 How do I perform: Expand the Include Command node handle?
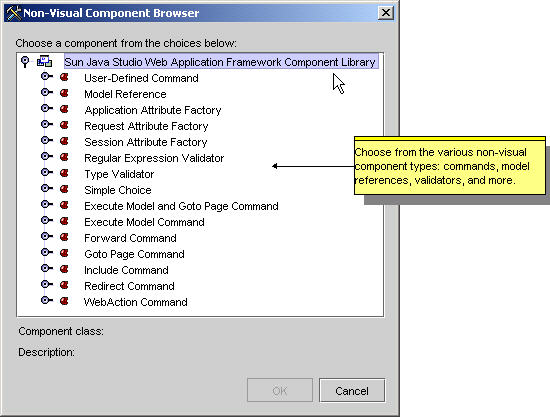point(47,268)
